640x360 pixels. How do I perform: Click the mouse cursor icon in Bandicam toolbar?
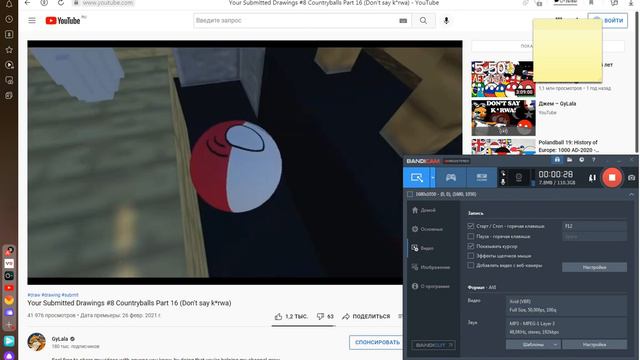pyautogui.click(x=503, y=173)
